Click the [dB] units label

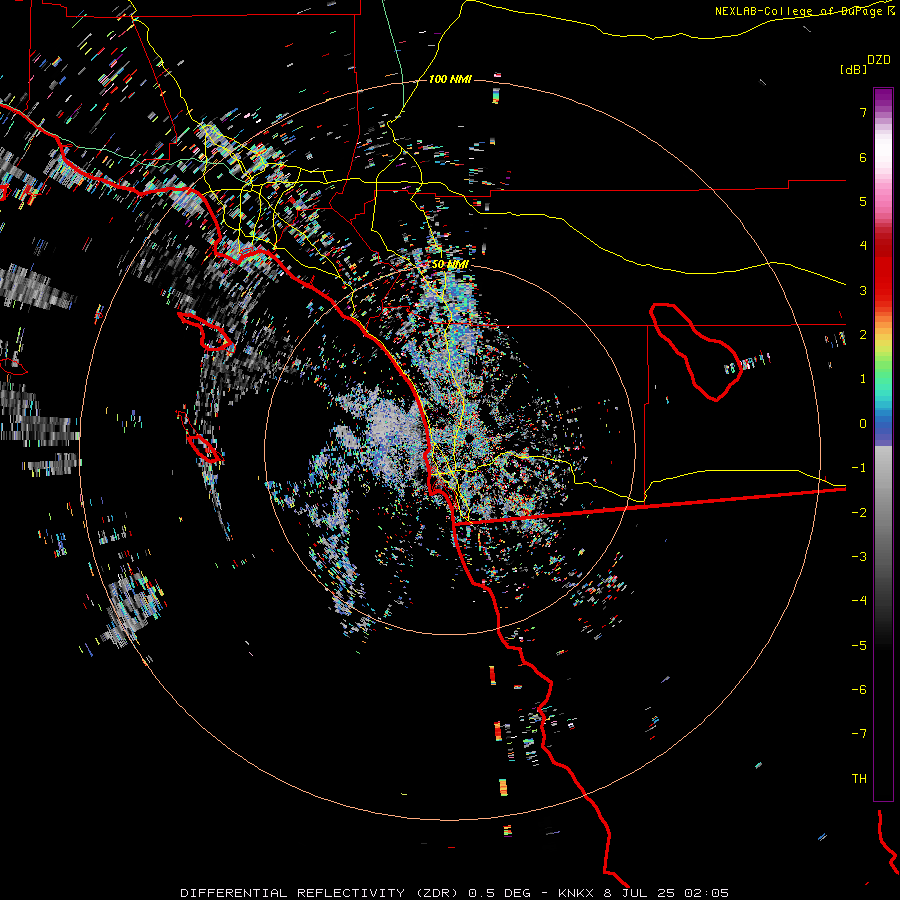853,69
